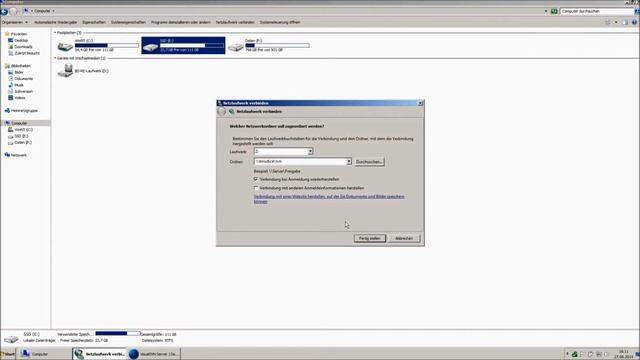Open the view options dropdown
The width and height of the screenshot is (640, 360).
click(x=616, y=22)
